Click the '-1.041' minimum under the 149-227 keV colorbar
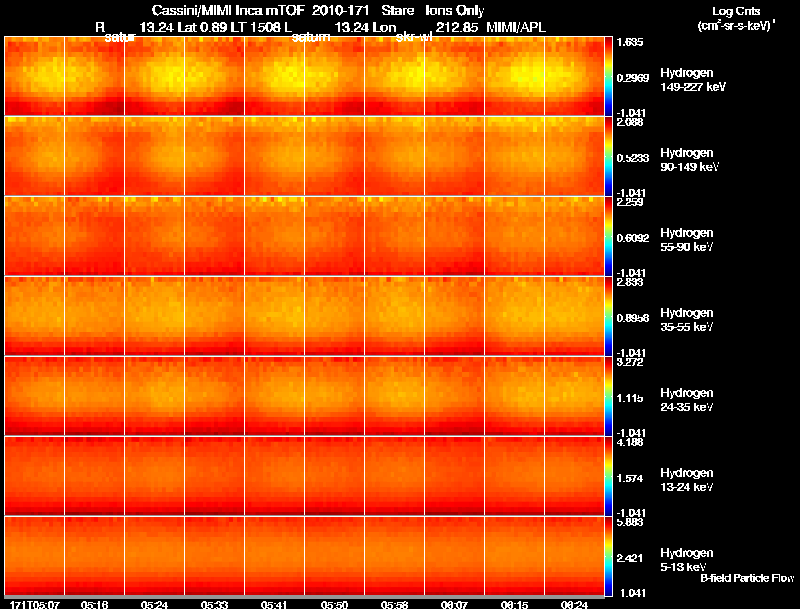 [631, 113]
